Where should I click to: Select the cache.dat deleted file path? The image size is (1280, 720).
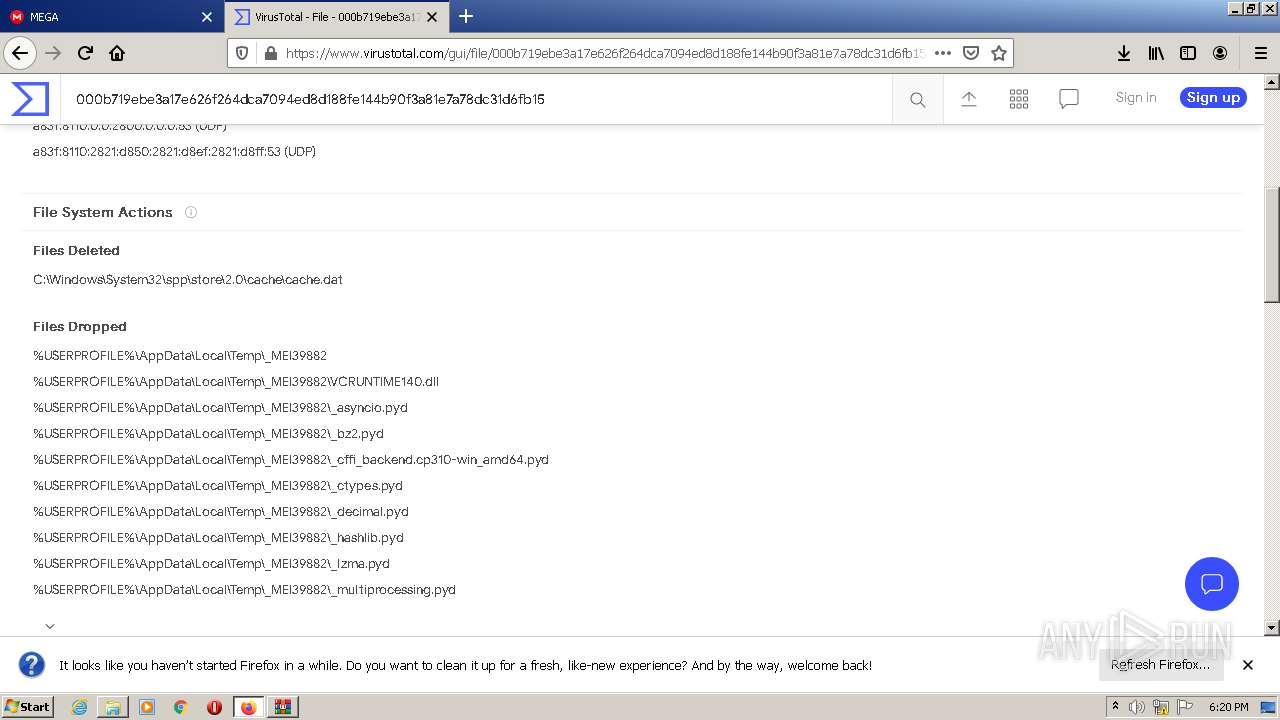pyautogui.click(x=188, y=279)
